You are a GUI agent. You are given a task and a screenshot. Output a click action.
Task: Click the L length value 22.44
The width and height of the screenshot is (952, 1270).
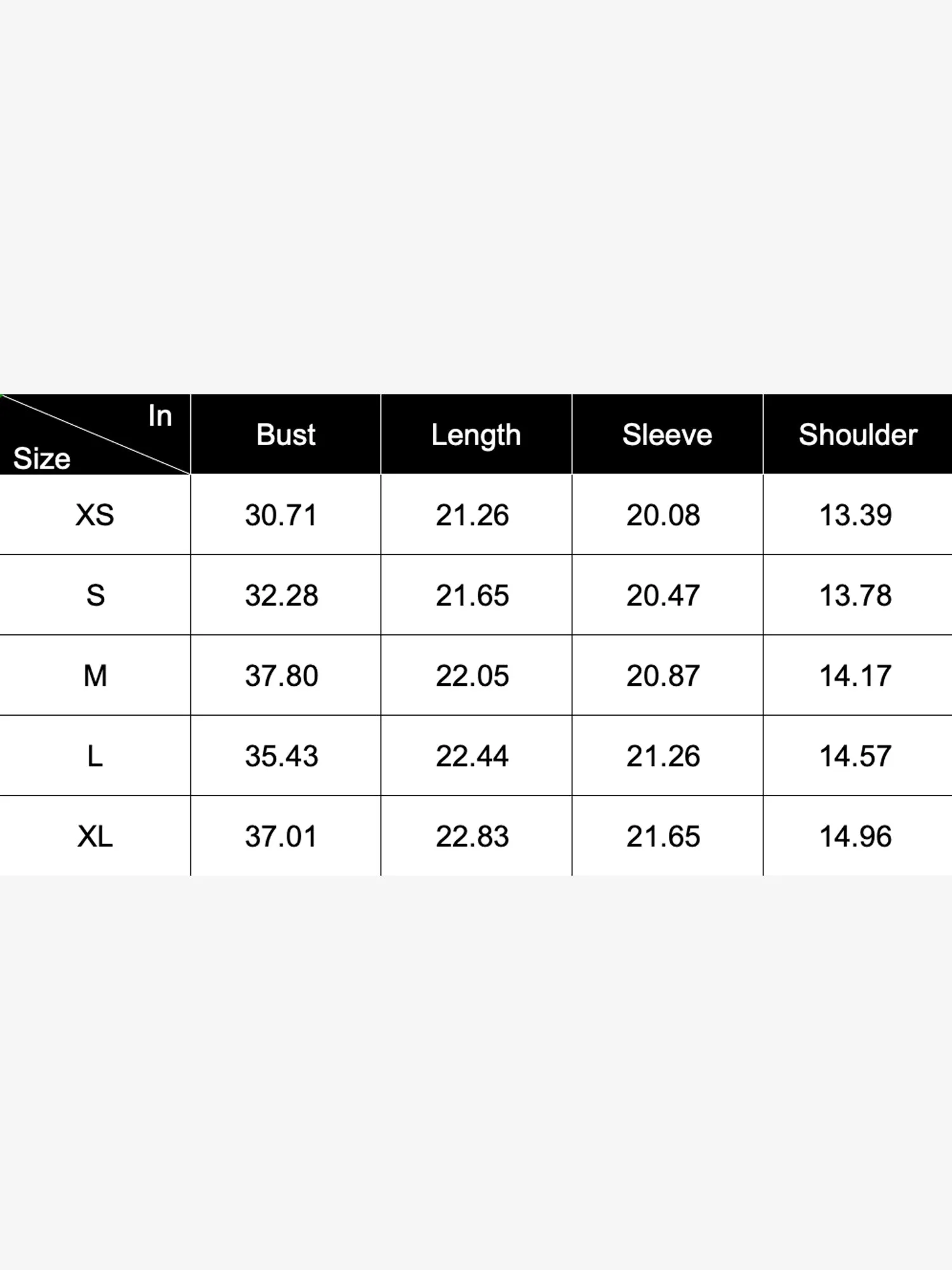coord(472,756)
